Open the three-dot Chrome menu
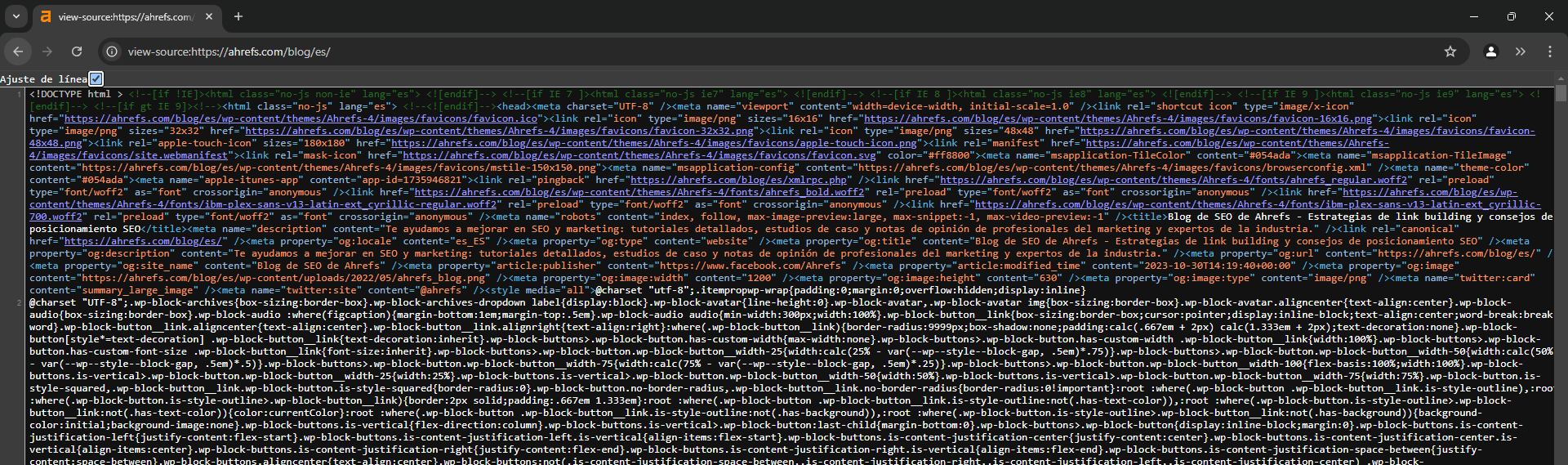The height and width of the screenshot is (465, 1568). click(1550, 51)
